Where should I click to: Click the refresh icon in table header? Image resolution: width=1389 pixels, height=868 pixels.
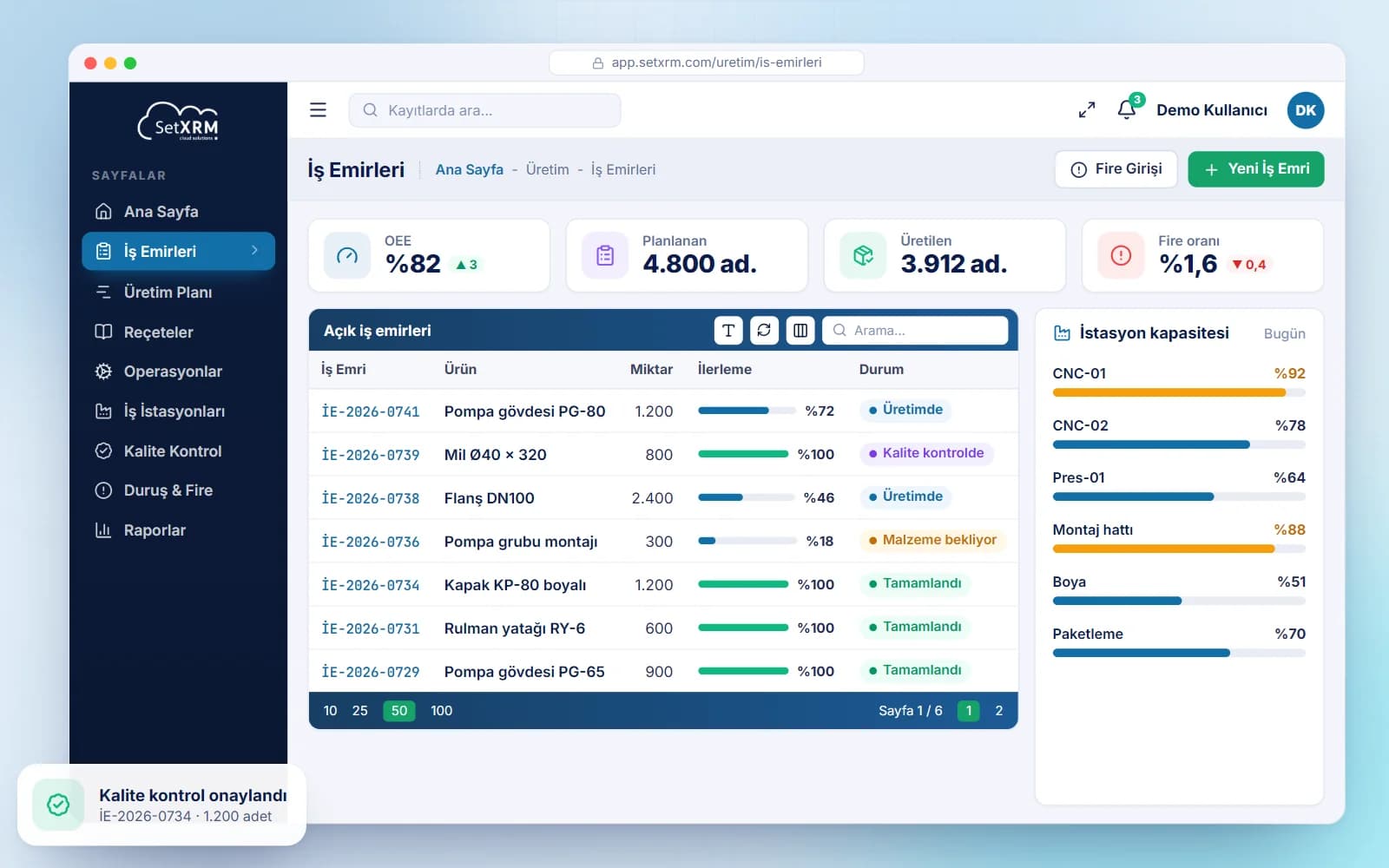click(x=764, y=330)
